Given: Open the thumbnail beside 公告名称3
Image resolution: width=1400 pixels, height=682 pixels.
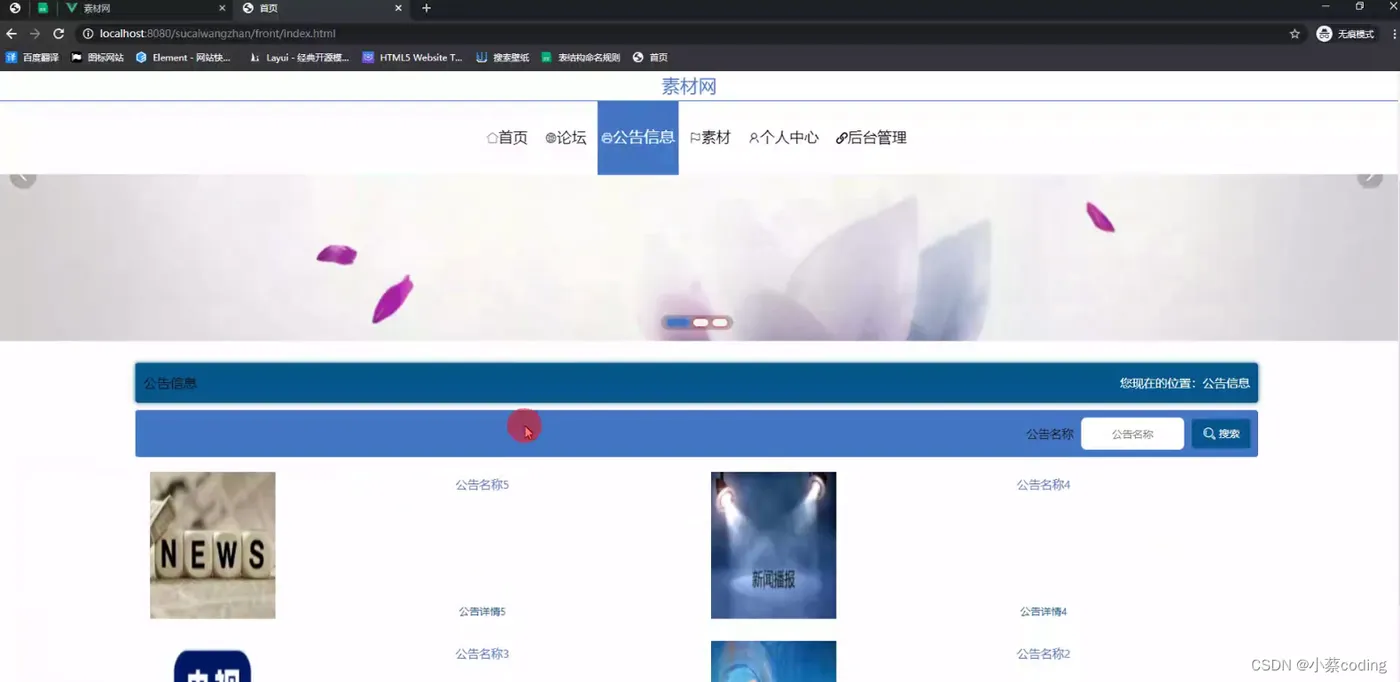Looking at the screenshot, I should 213,664.
